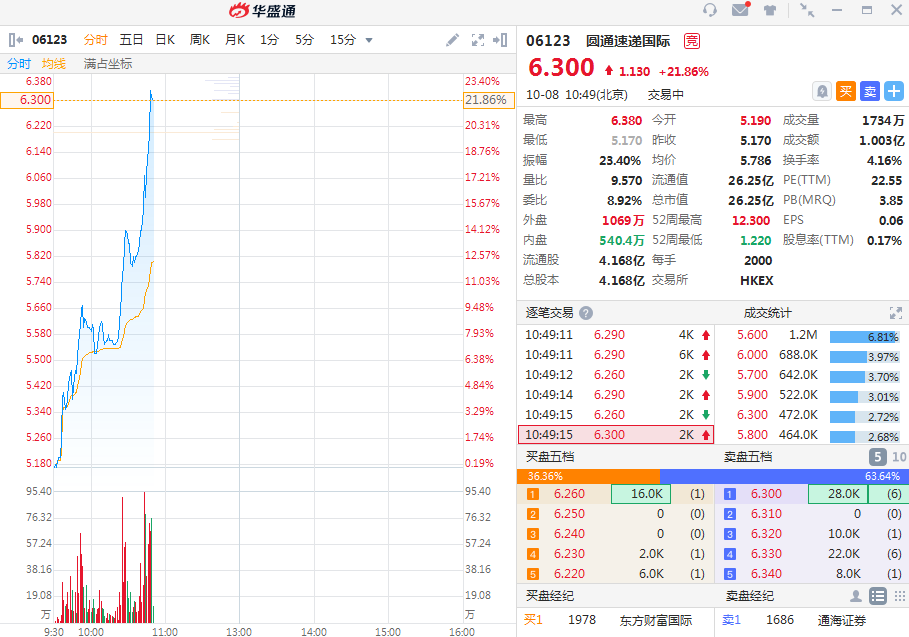
Task: Open the 逐笔交易 tab
Action: tap(549, 313)
